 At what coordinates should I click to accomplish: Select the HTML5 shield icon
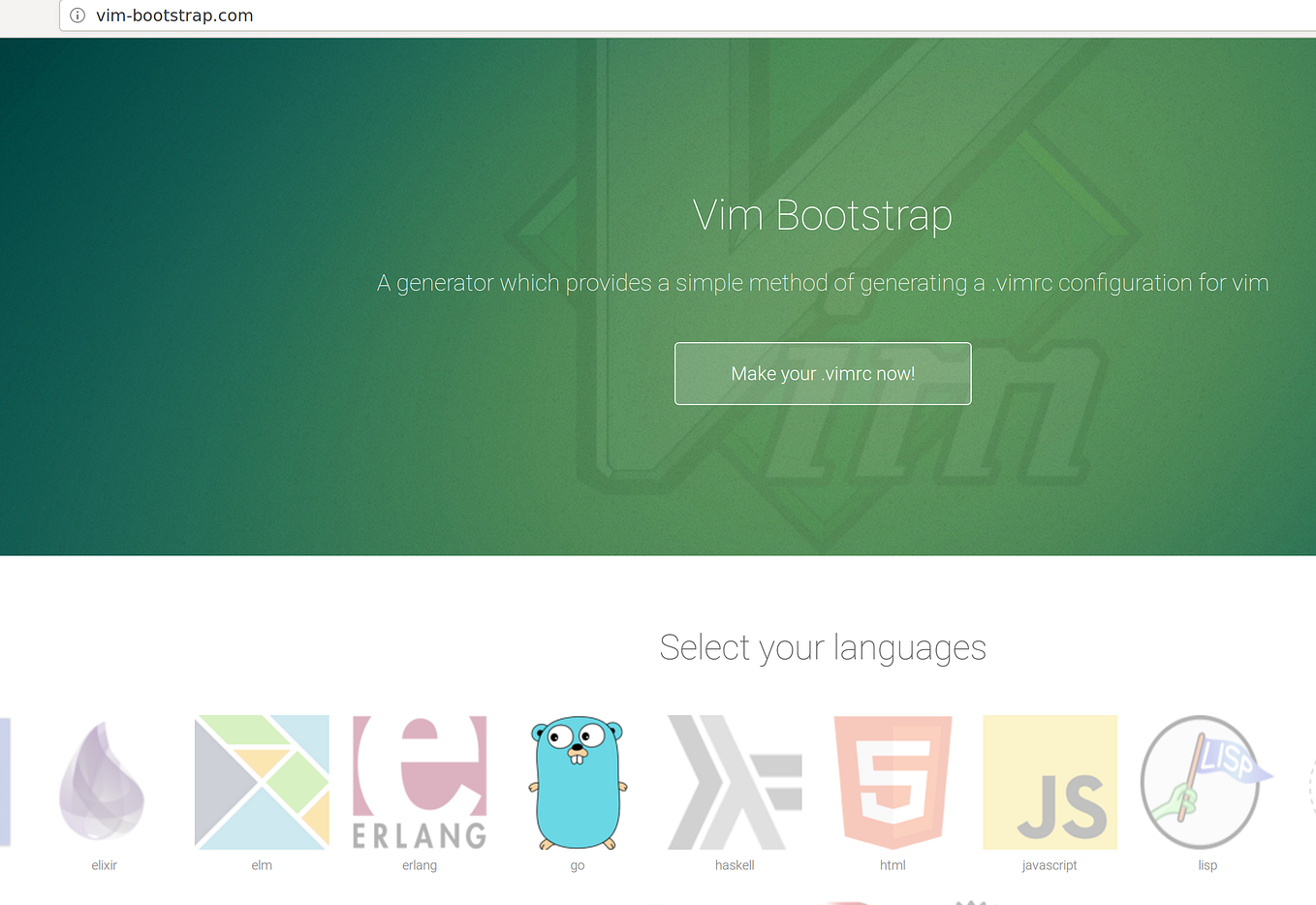click(x=892, y=782)
